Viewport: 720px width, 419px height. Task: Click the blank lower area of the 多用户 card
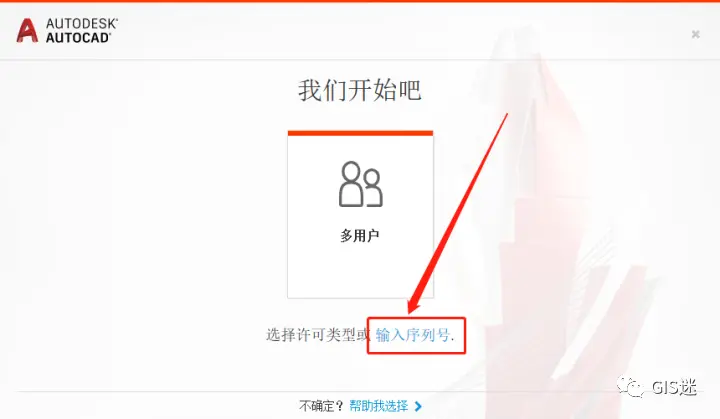(360, 273)
